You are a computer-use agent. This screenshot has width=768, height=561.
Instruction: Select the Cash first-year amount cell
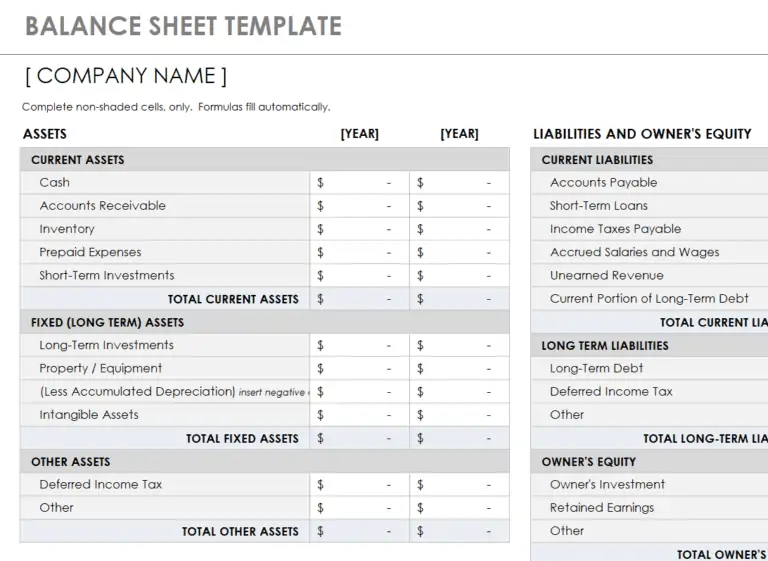point(360,183)
